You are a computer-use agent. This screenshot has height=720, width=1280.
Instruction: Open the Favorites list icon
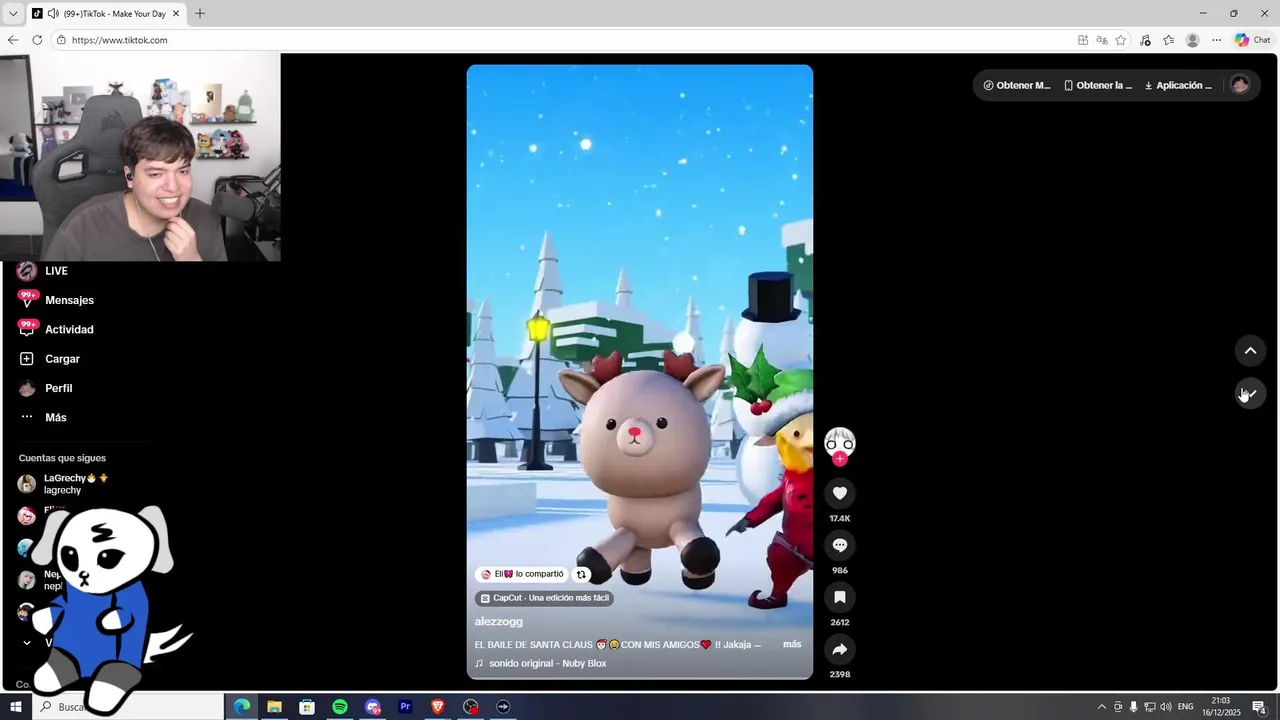pos(1169,40)
